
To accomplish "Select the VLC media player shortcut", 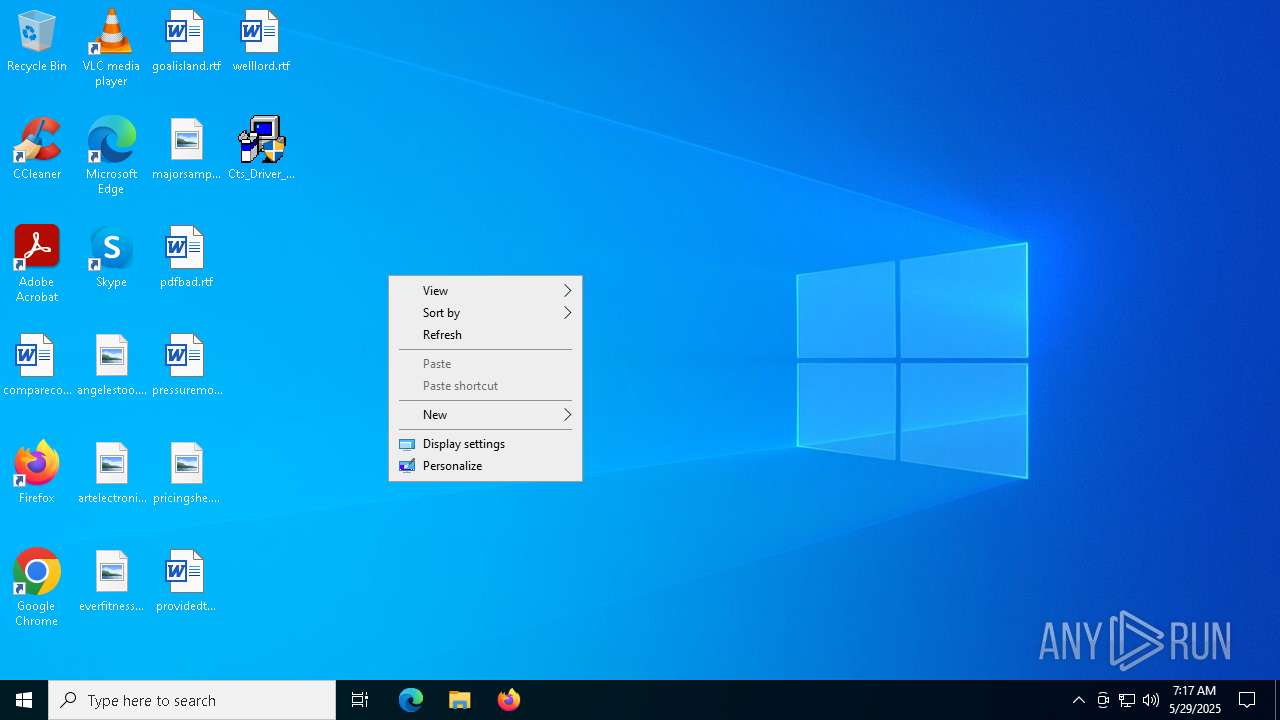I will click(x=111, y=48).
